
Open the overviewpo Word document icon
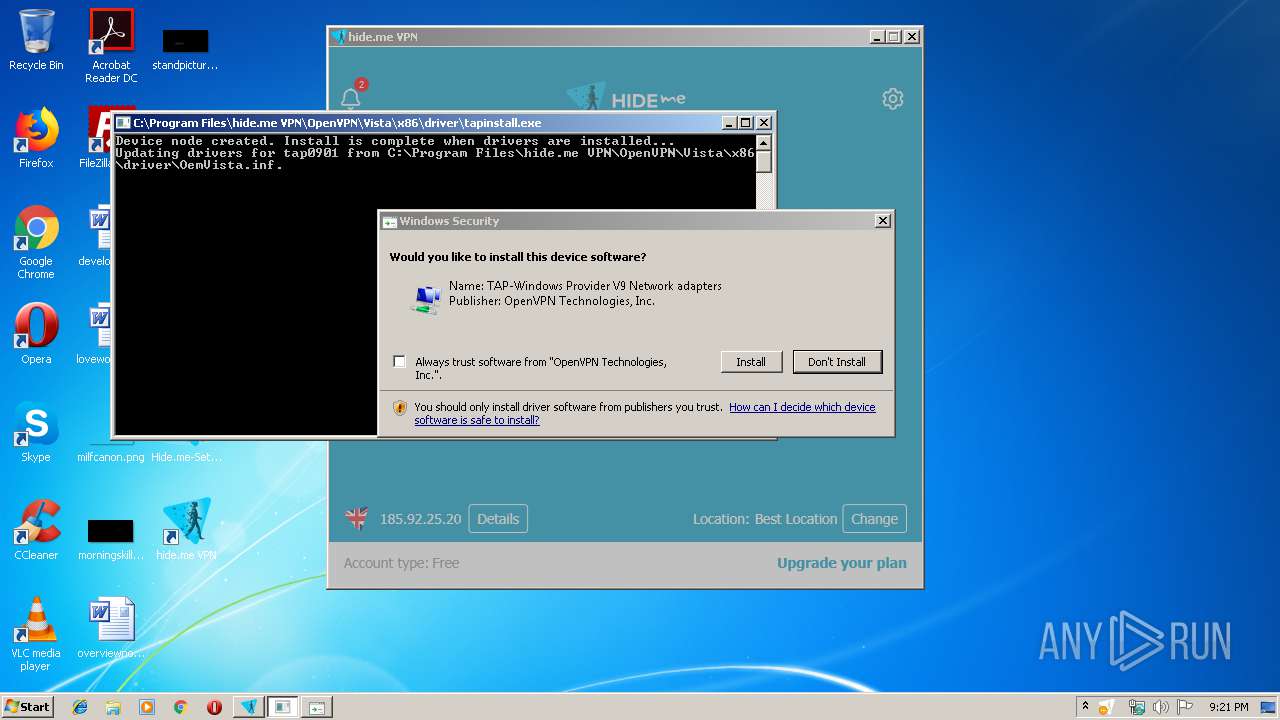(111, 628)
